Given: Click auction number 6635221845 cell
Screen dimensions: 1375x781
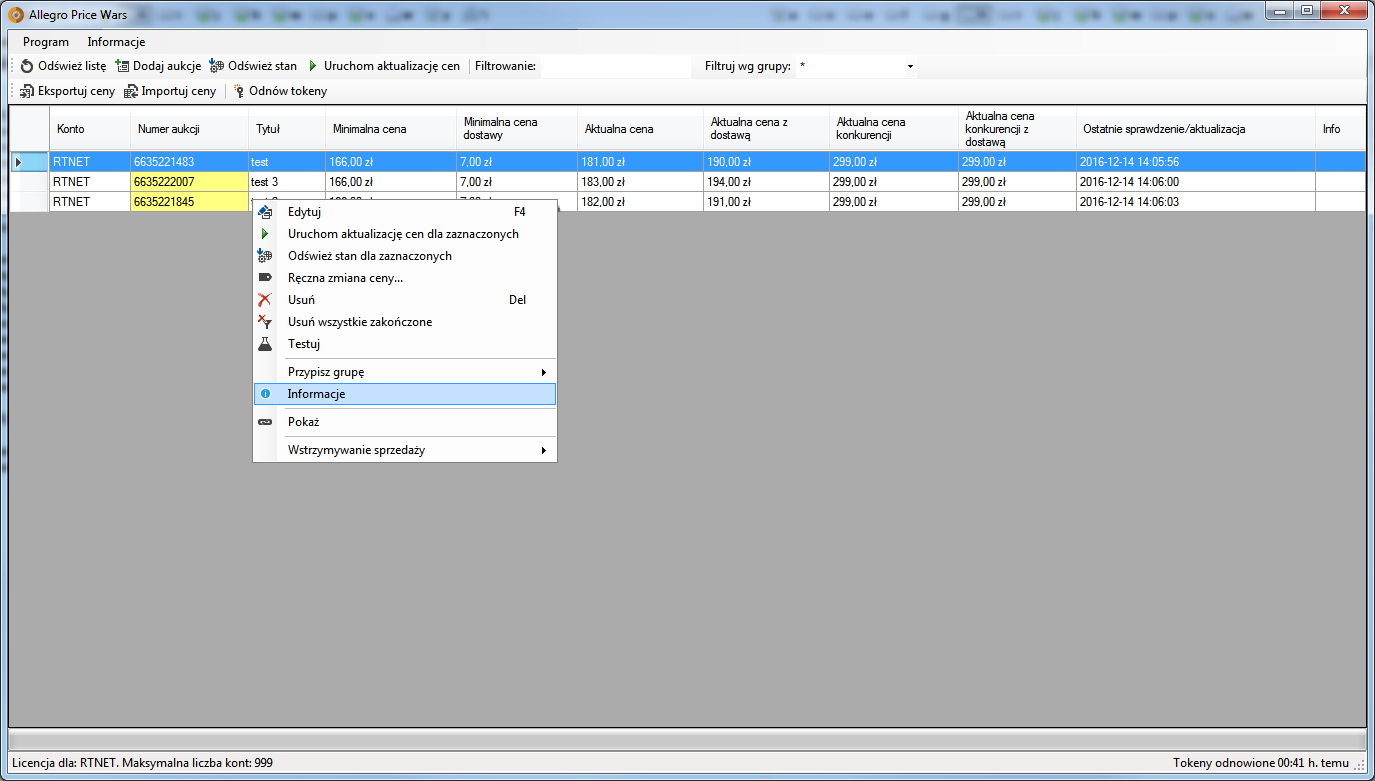Looking at the screenshot, I should (189, 202).
